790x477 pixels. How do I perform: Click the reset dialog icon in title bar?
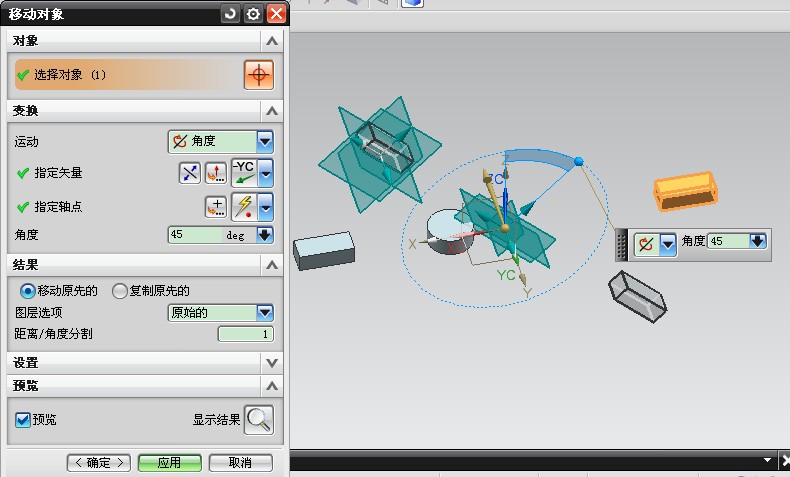[230, 14]
